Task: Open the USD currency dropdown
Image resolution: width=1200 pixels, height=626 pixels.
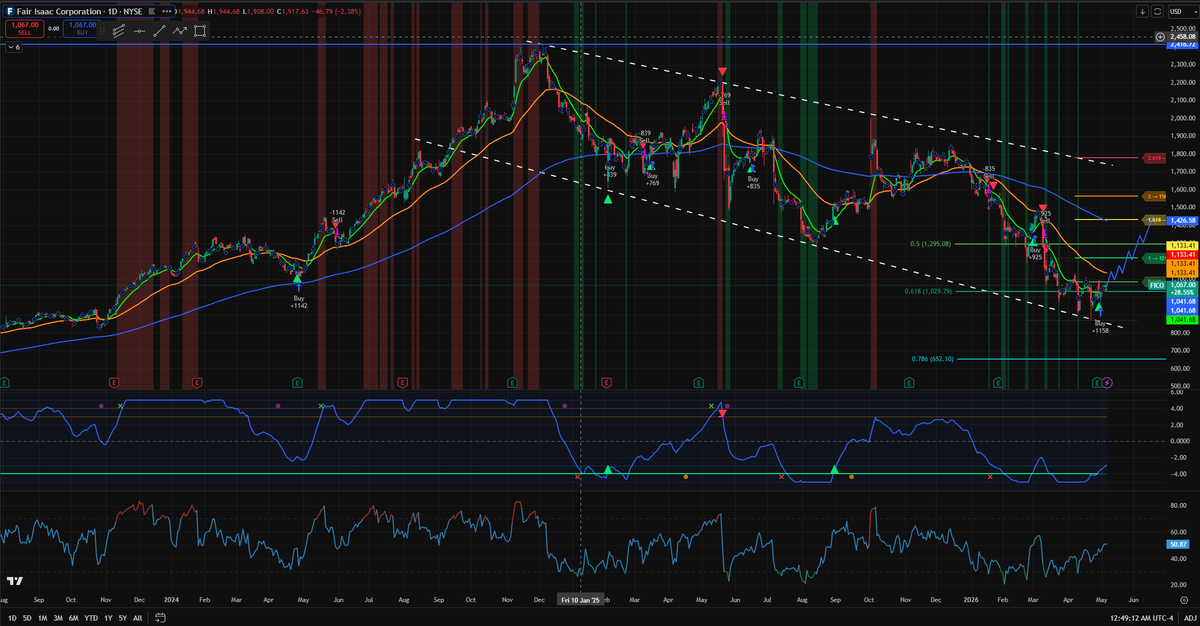Action: [1182, 12]
